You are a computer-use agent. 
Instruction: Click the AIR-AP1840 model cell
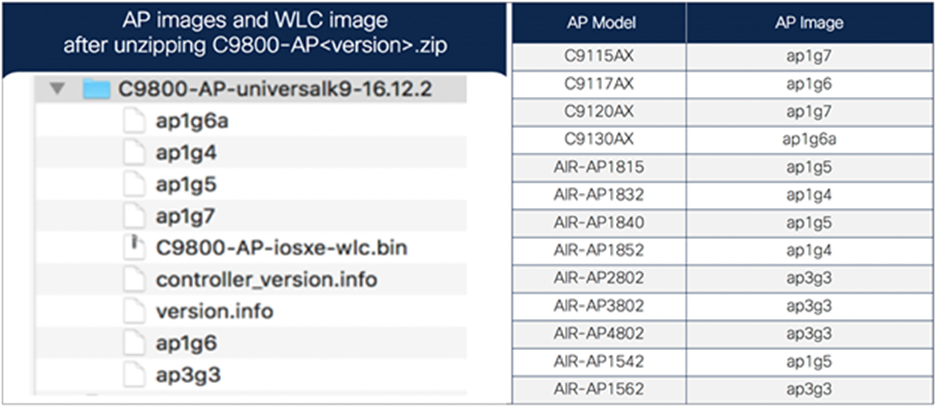pyautogui.click(x=599, y=222)
